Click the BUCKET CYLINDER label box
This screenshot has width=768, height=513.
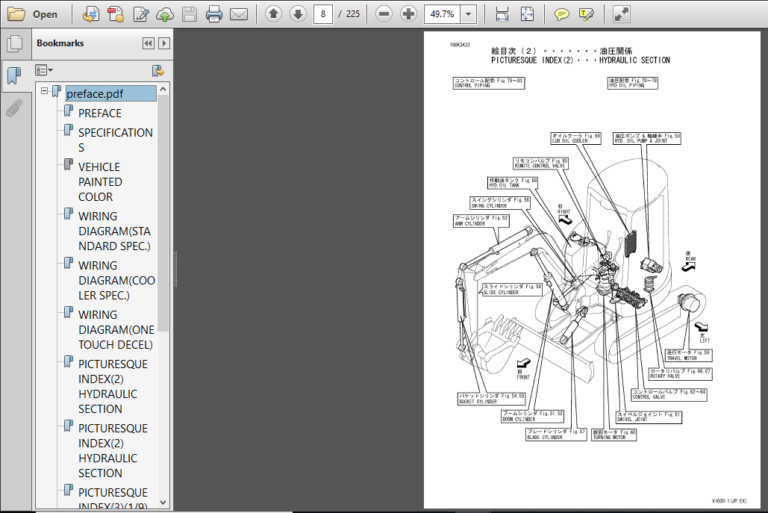coord(492,399)
